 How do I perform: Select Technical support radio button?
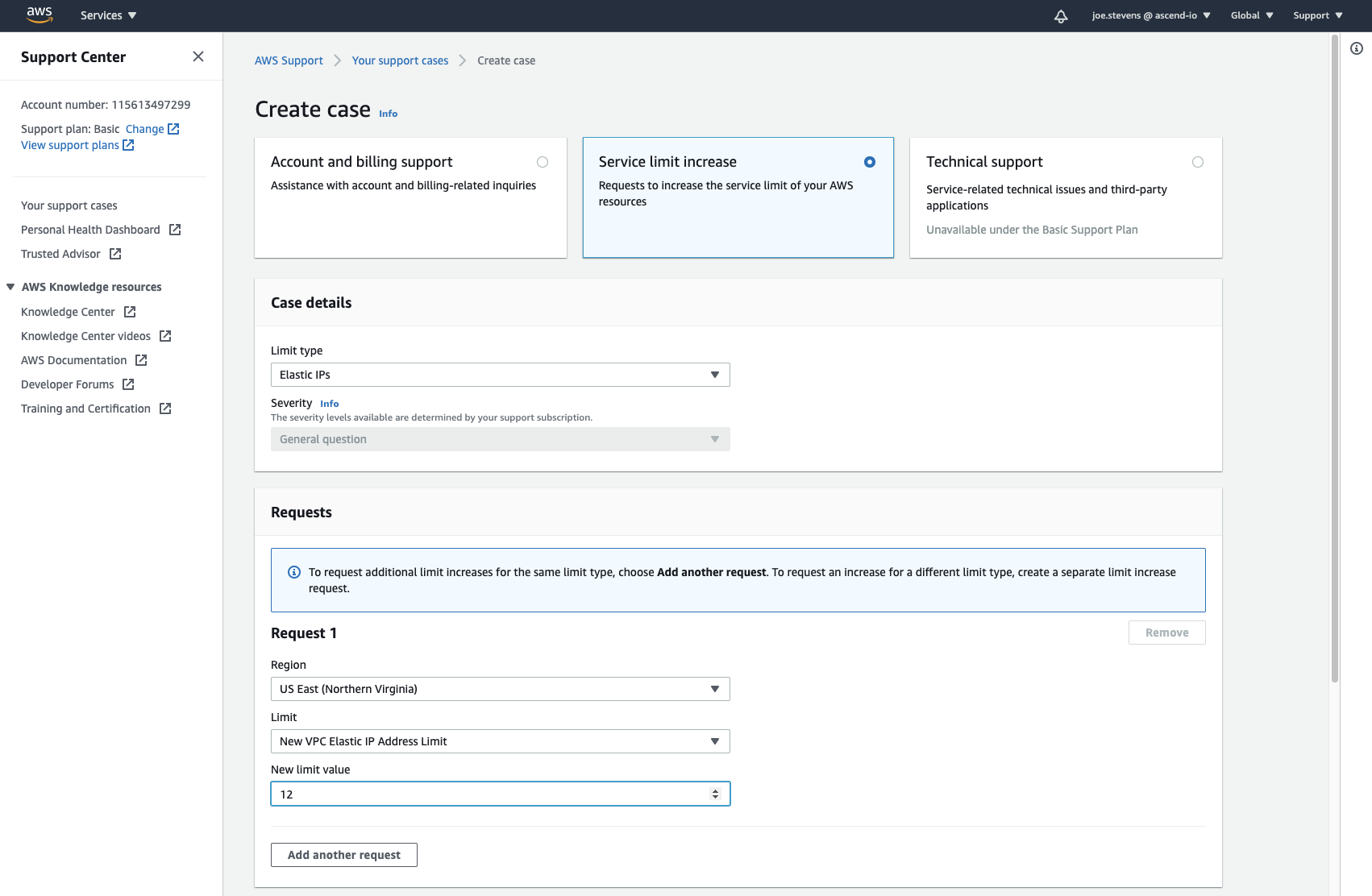1198,162
